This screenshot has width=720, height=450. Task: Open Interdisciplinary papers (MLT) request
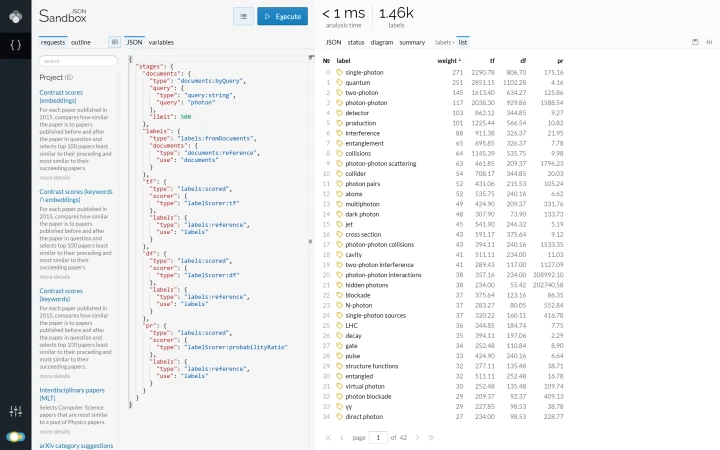(72, 394)
